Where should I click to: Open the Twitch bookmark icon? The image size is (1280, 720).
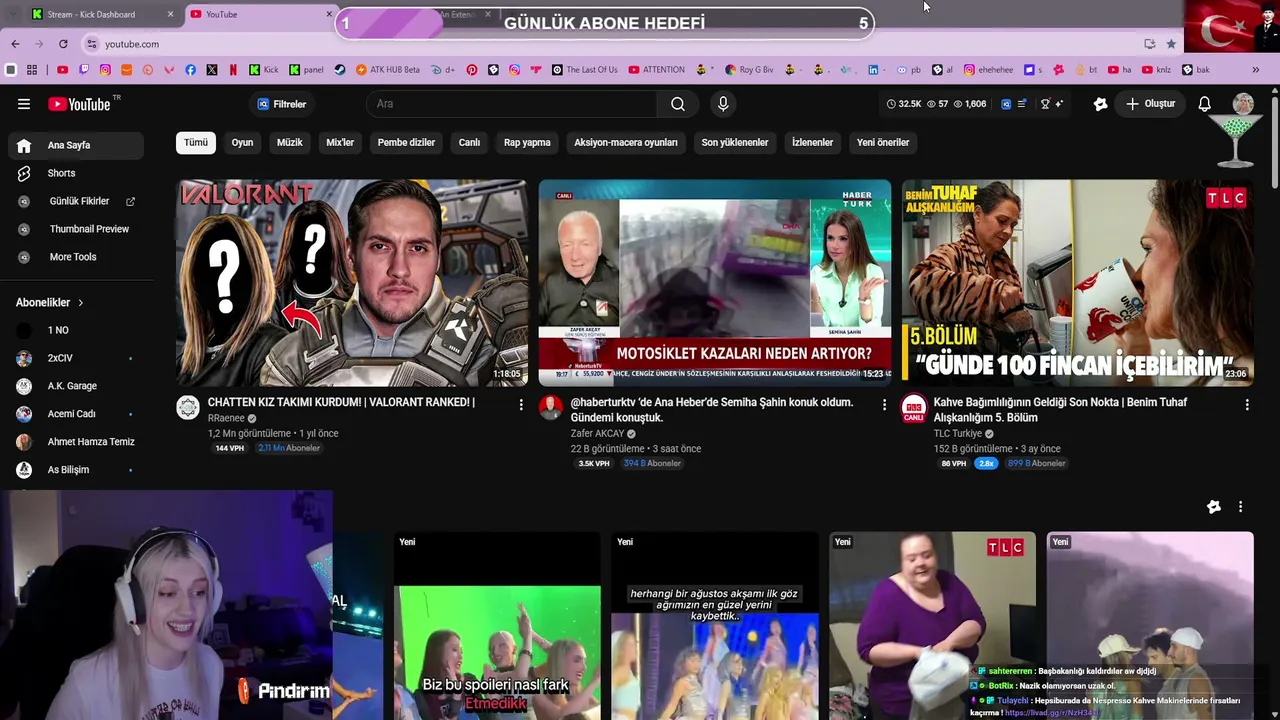(x=84, y=70)
